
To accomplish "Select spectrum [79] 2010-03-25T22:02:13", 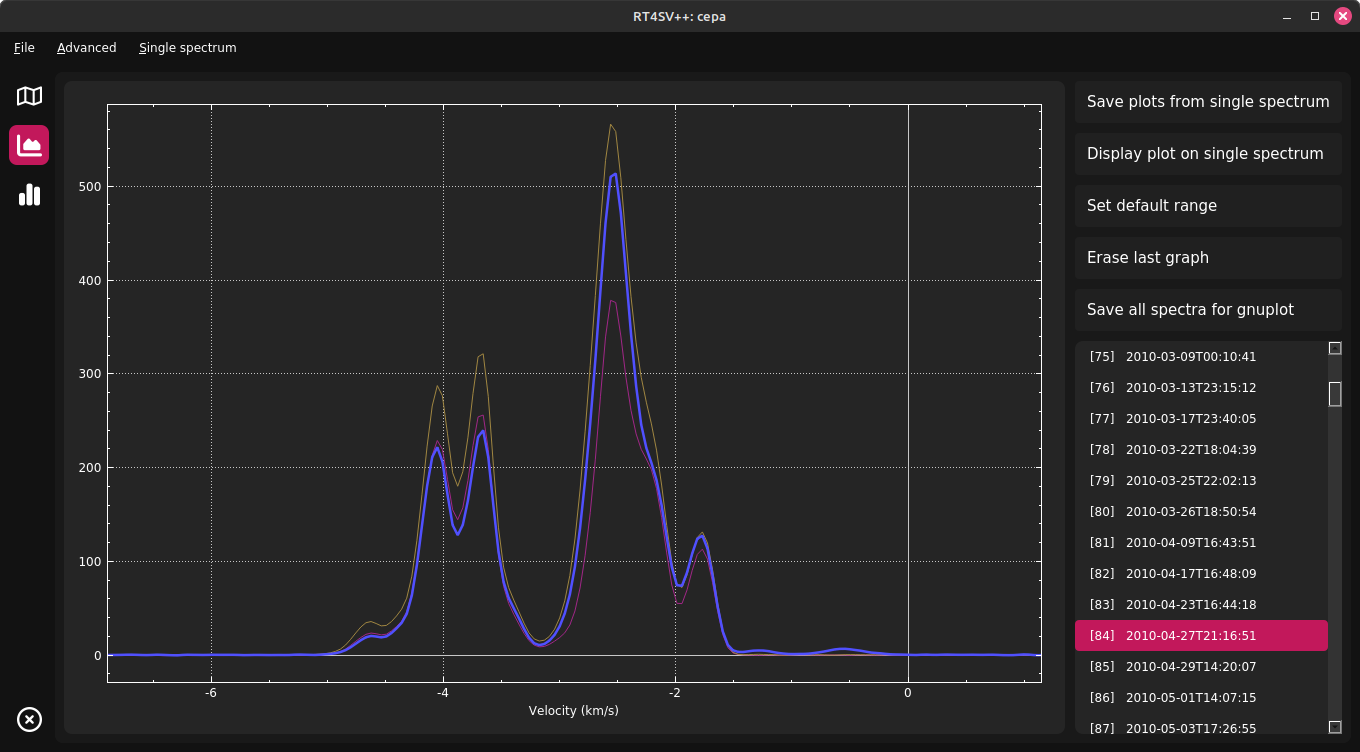I will coord(1201,481).
